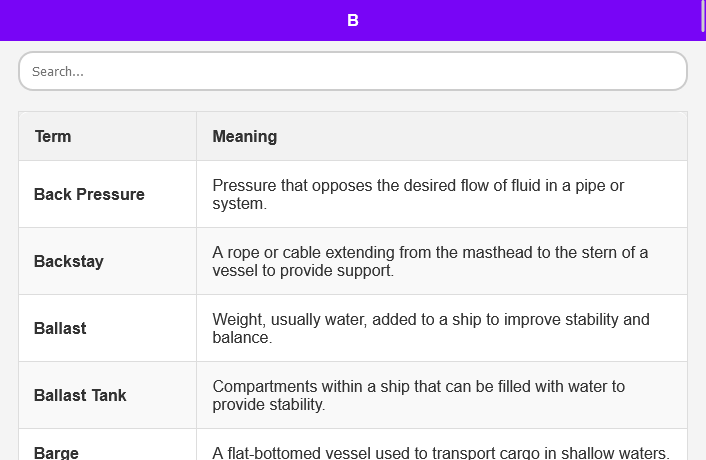Click the Search input field
Image resolution: width=706 pixels, height=460 pixels.
click(352, 71)
